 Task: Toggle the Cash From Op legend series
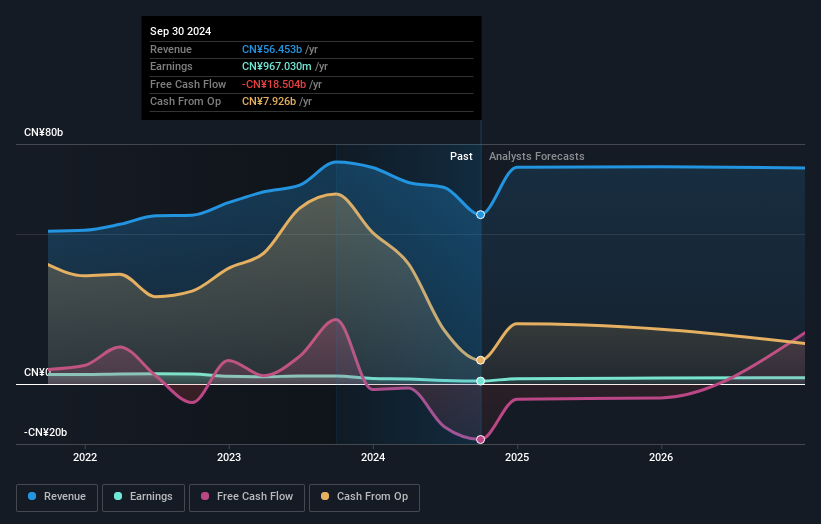(364, 497)
